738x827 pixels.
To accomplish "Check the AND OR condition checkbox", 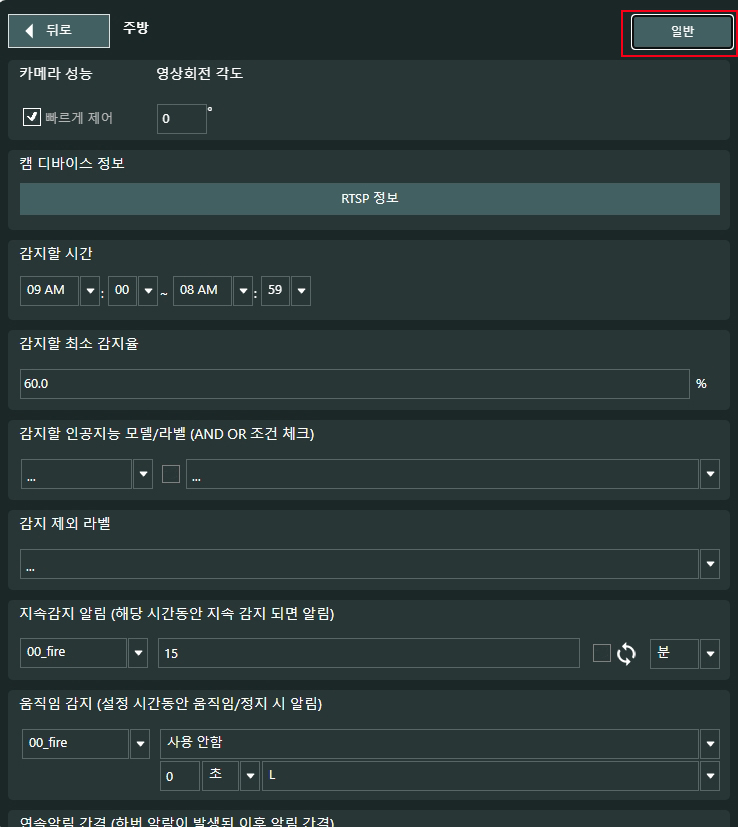I will coord(171,475).
